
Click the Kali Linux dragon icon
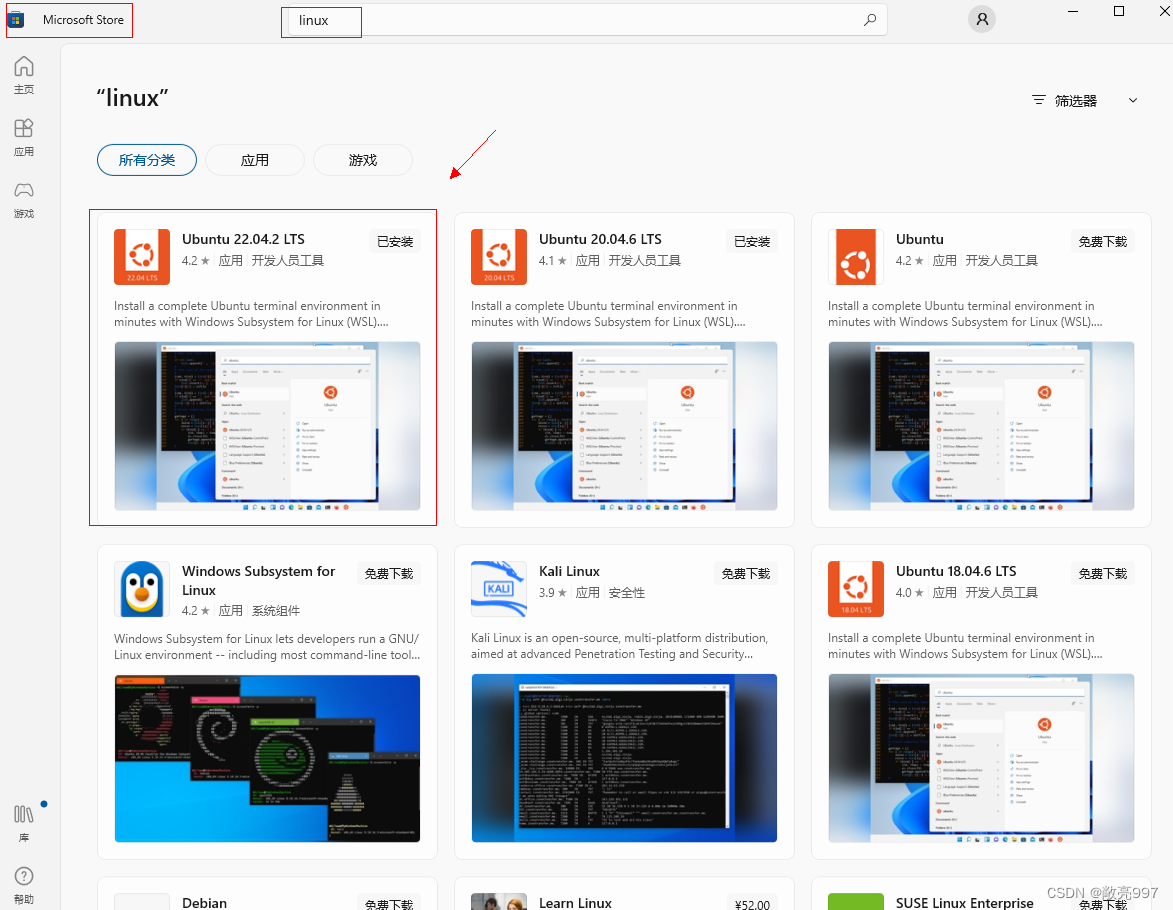tap(499, 589)
